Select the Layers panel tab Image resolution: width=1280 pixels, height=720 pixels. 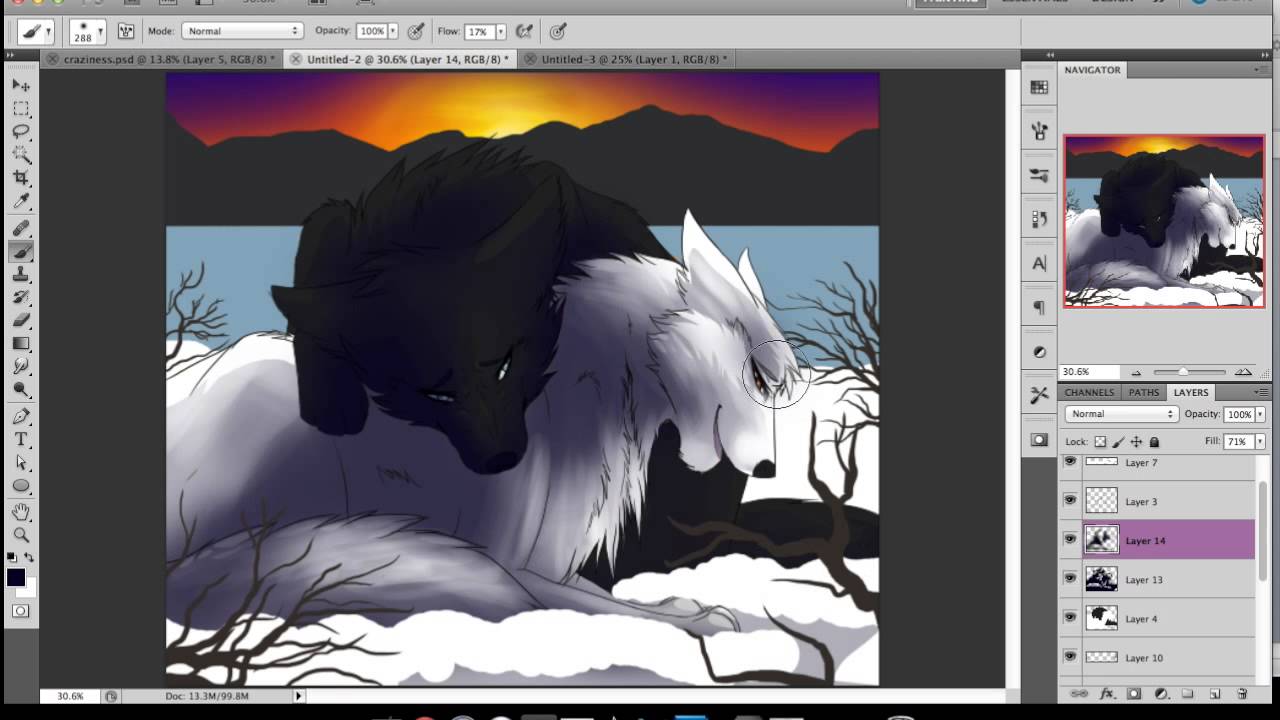pyautogui.click(x=1190, y=392)
